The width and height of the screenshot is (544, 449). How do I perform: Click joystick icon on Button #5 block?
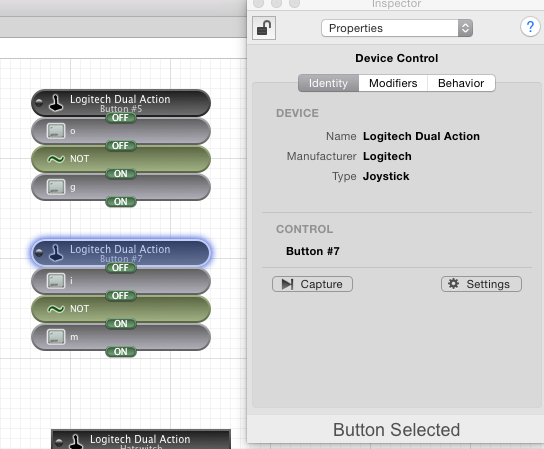pyautogui.click(x=56, y=103)
